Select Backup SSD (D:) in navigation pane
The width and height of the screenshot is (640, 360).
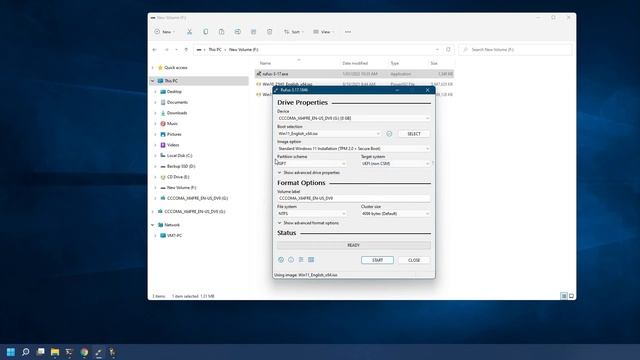coord(181,166)
